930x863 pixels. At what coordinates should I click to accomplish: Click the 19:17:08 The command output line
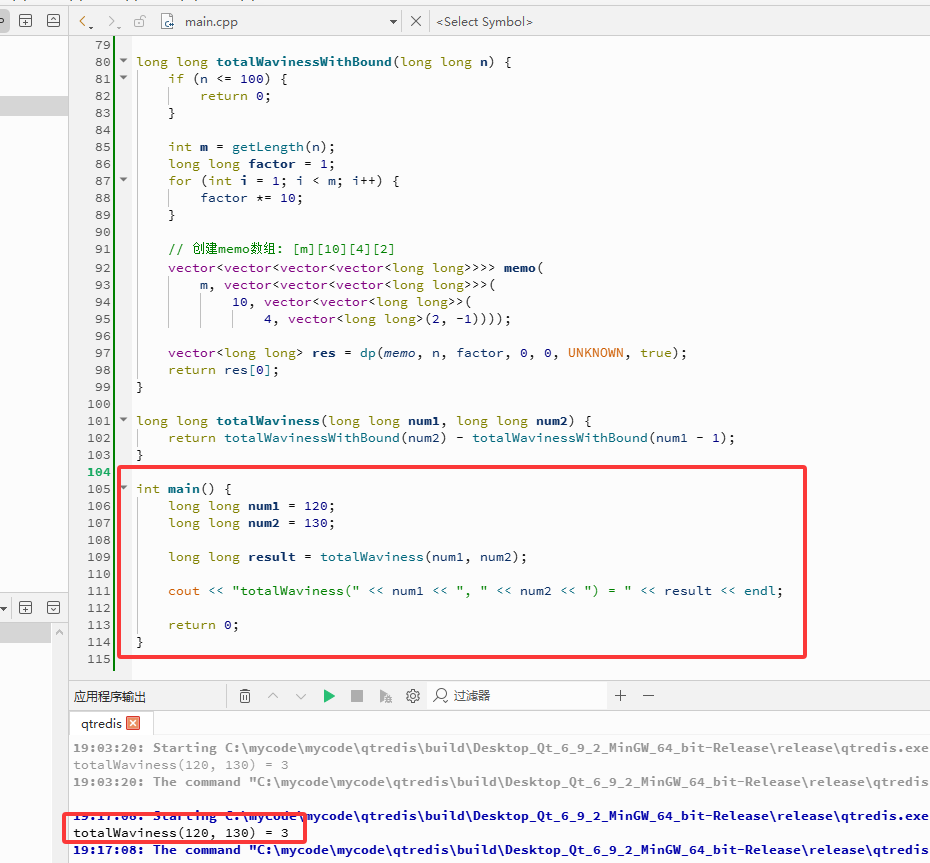[501, 850]
